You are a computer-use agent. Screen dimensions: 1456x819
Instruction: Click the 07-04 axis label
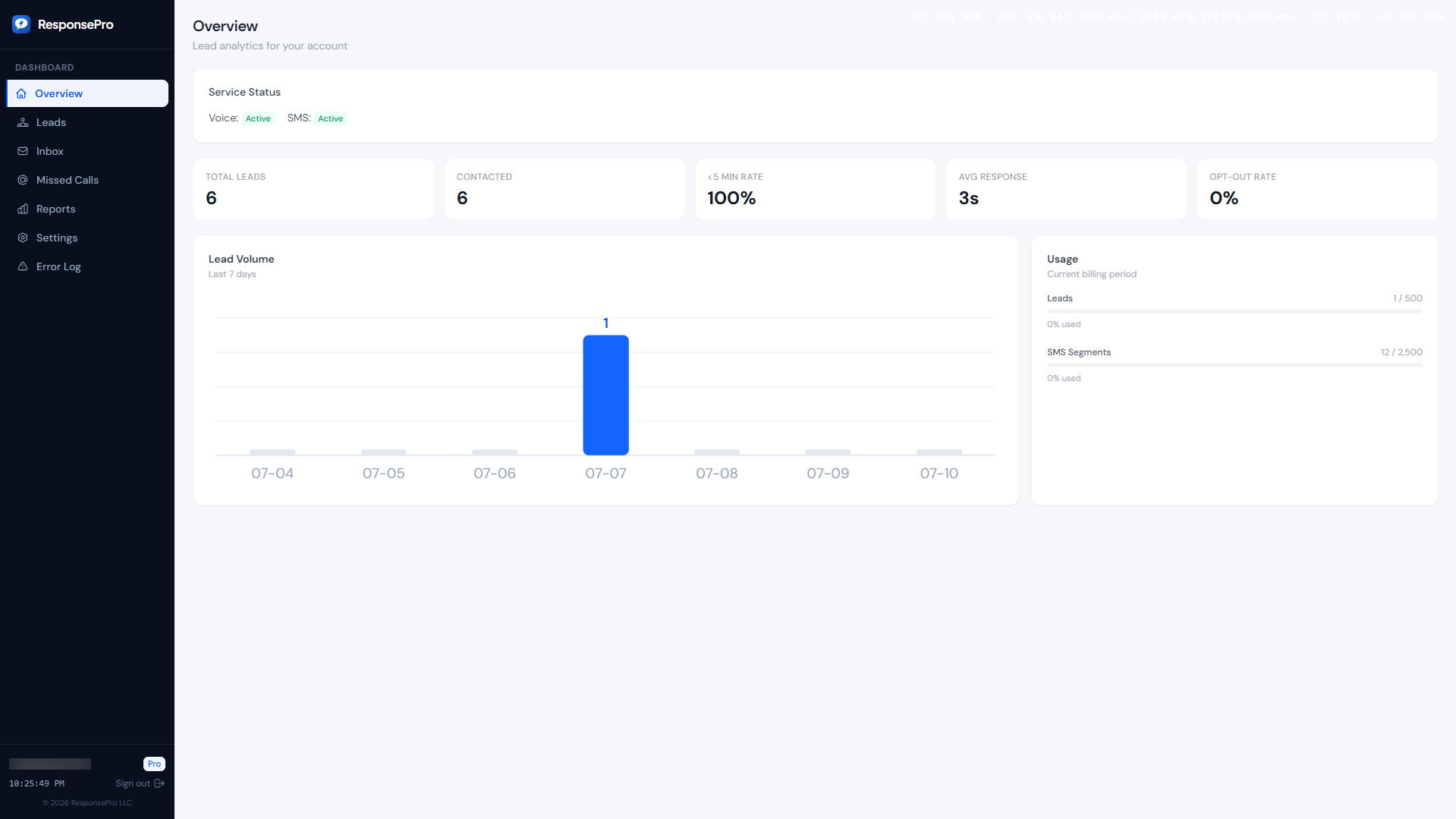272,473
